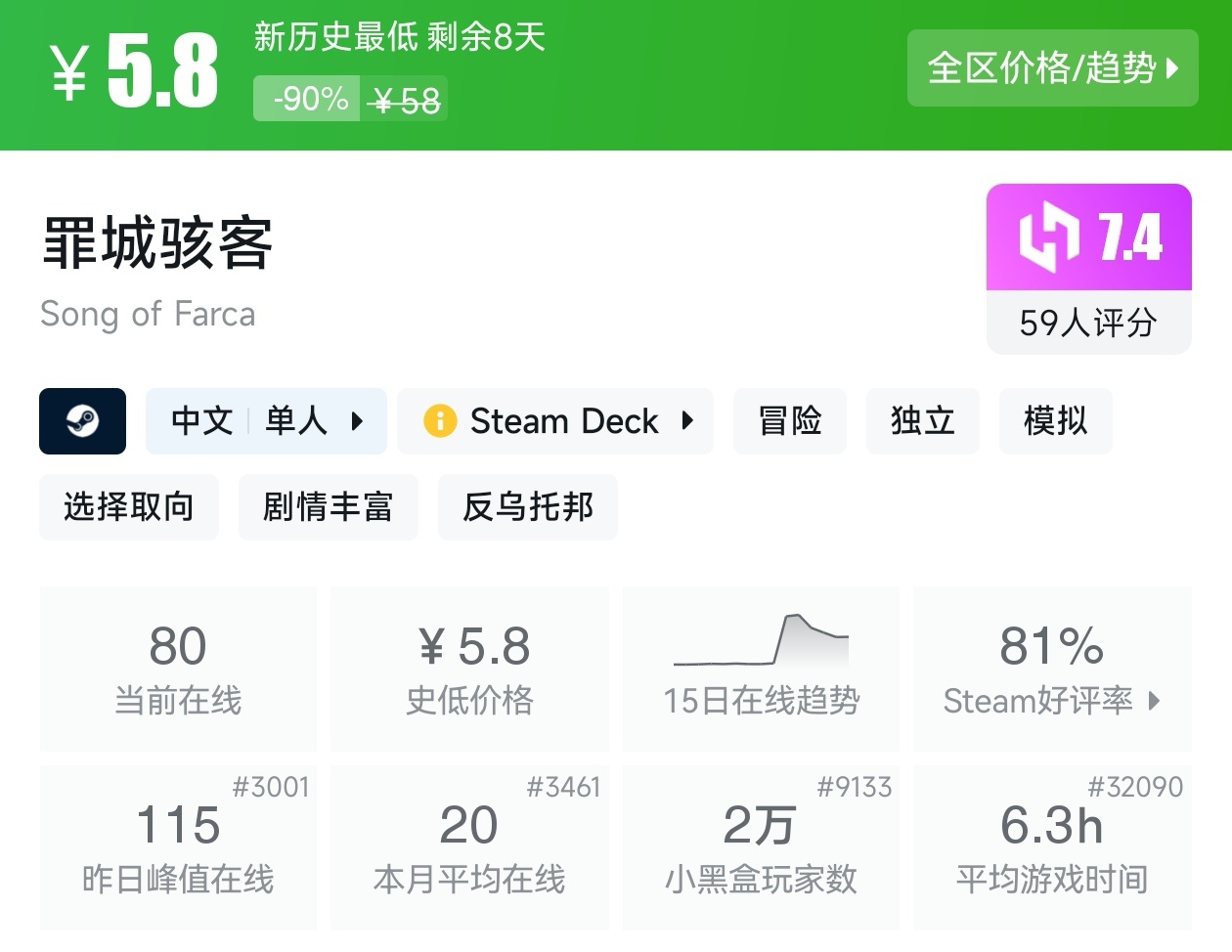Open Steam好评率 details arrow
Viewport: 1232px width, 952px height.
[1155, 701]
